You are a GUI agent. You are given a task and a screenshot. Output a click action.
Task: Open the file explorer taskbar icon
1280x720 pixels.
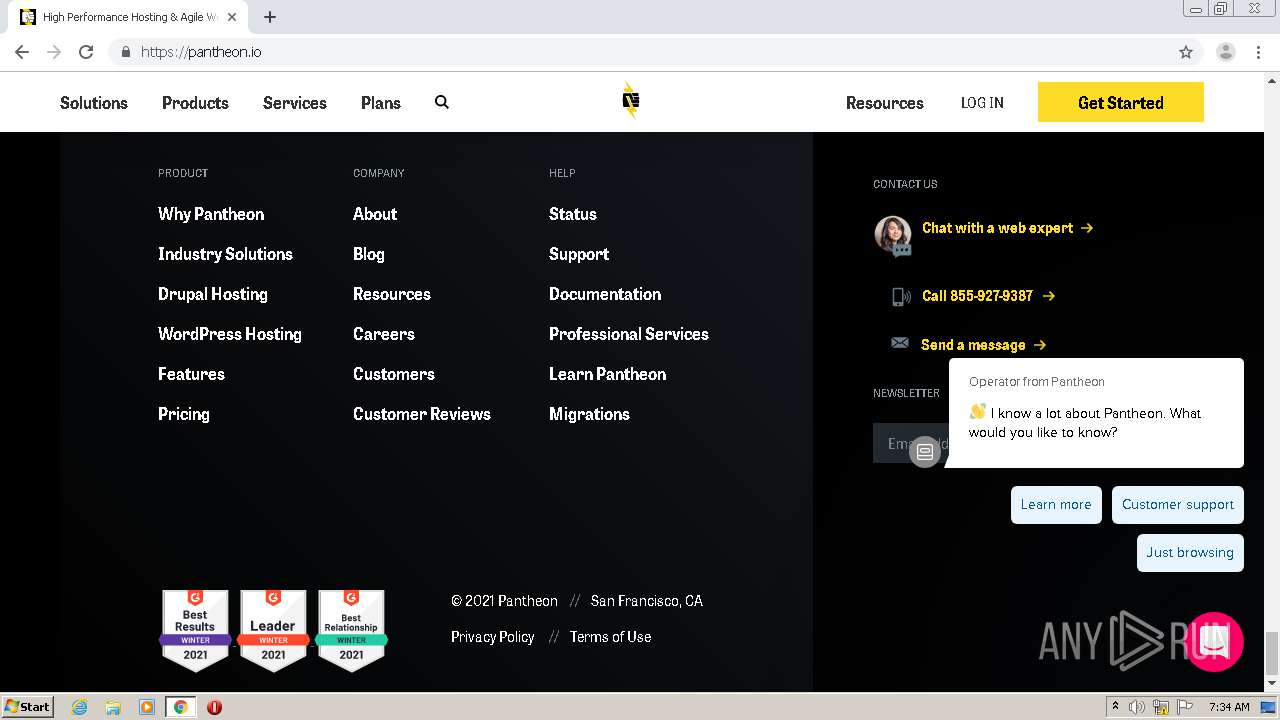113,707
